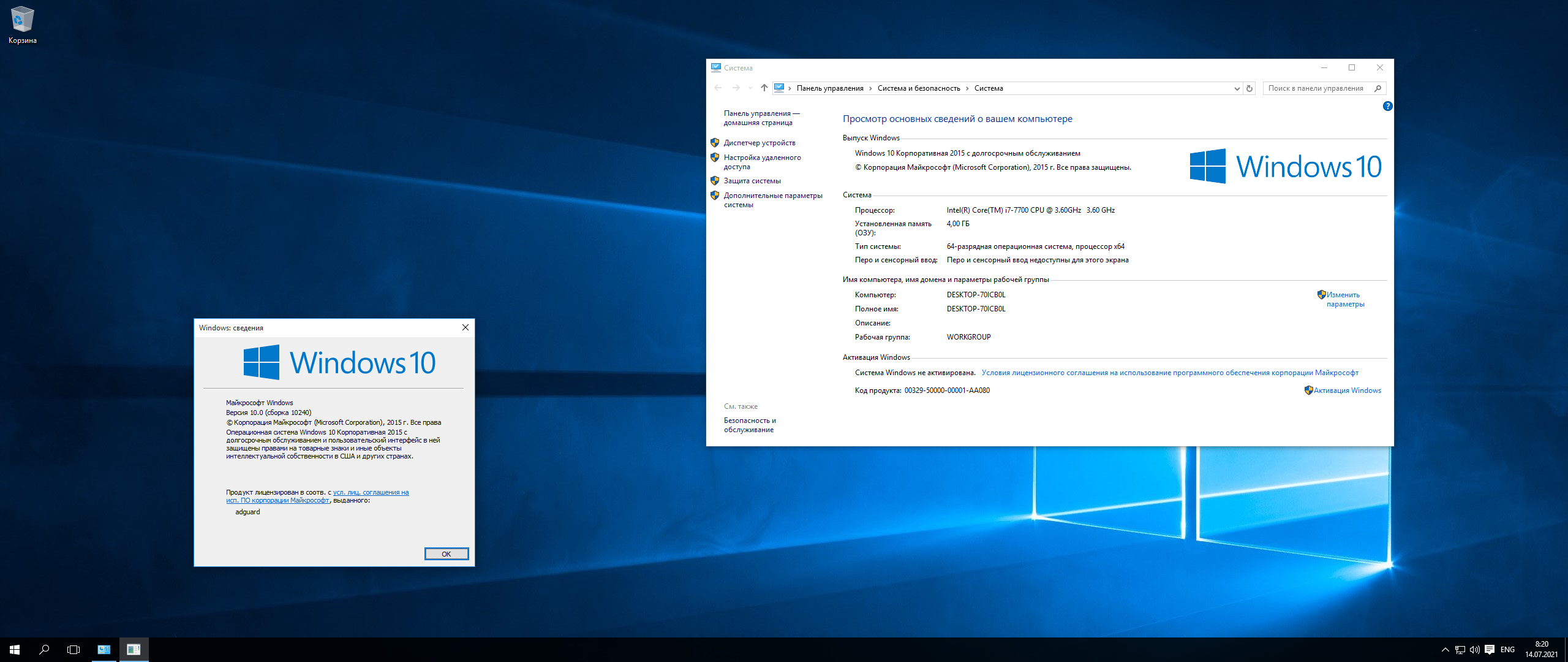
Task: Click shield icon beside 'Настройка удаленного доступа'
Action: (715, 157)
